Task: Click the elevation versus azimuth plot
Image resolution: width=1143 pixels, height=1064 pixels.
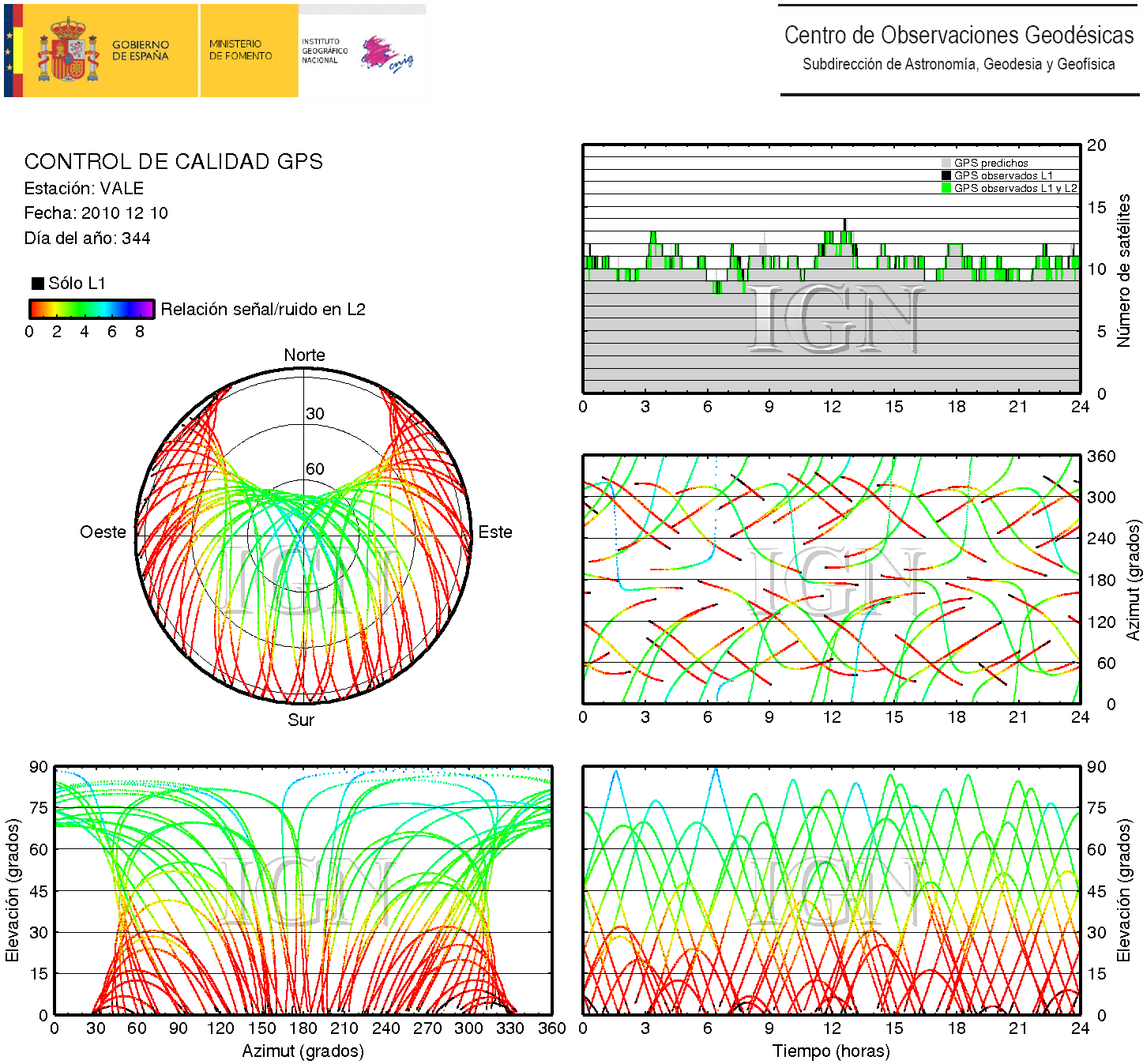Action: pyautogui.click(x=303, y=890)
